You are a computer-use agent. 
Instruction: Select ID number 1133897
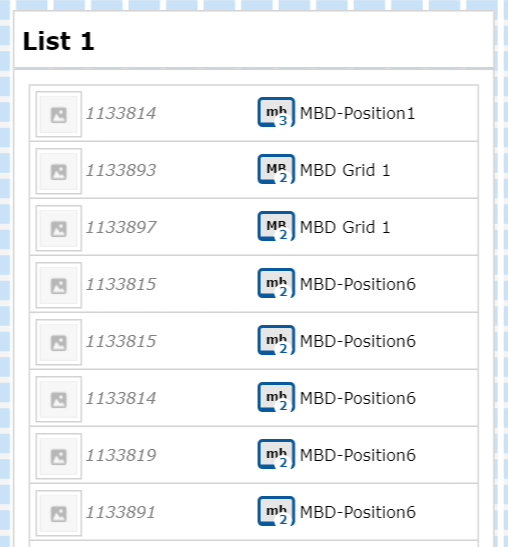pyautogui.click(x=121, y=227)
